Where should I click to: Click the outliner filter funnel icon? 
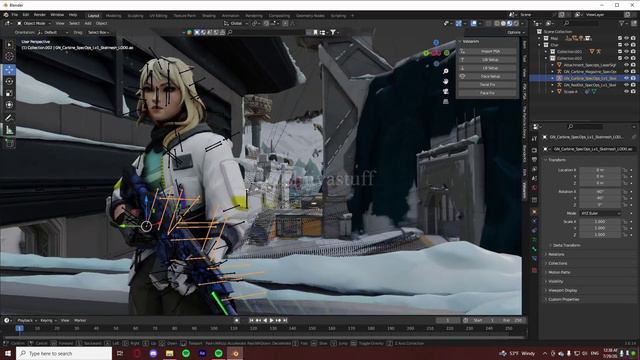tap(622, 24)
